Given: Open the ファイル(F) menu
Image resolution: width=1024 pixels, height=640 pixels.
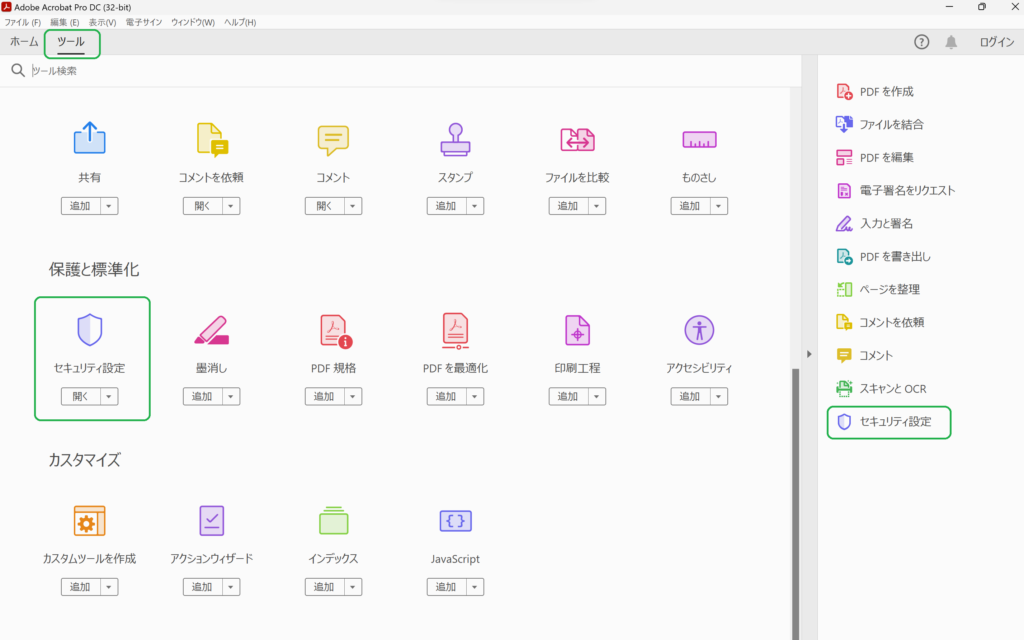Looking at the screenshot, I should 23,22.
